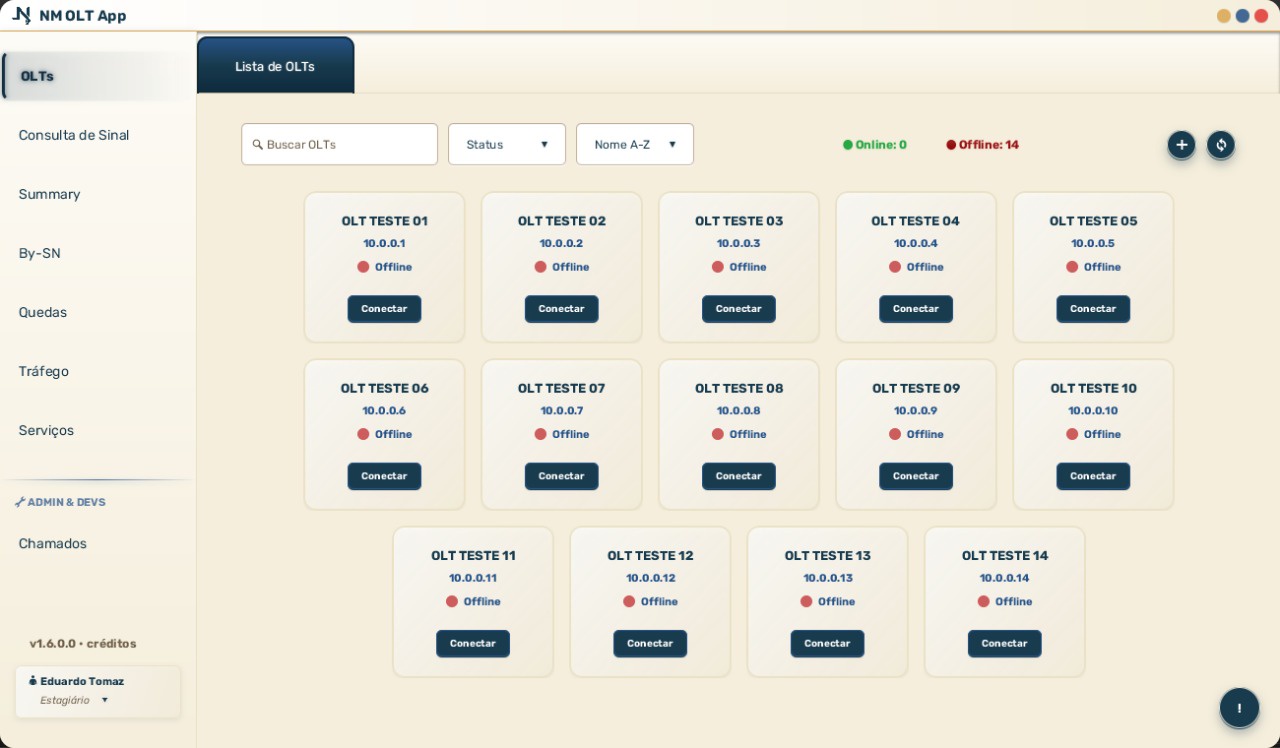The width and height of the screenshot is (1280, 748).
Task: Select OLTs in the sidebar
Action: tap(98, 76)
